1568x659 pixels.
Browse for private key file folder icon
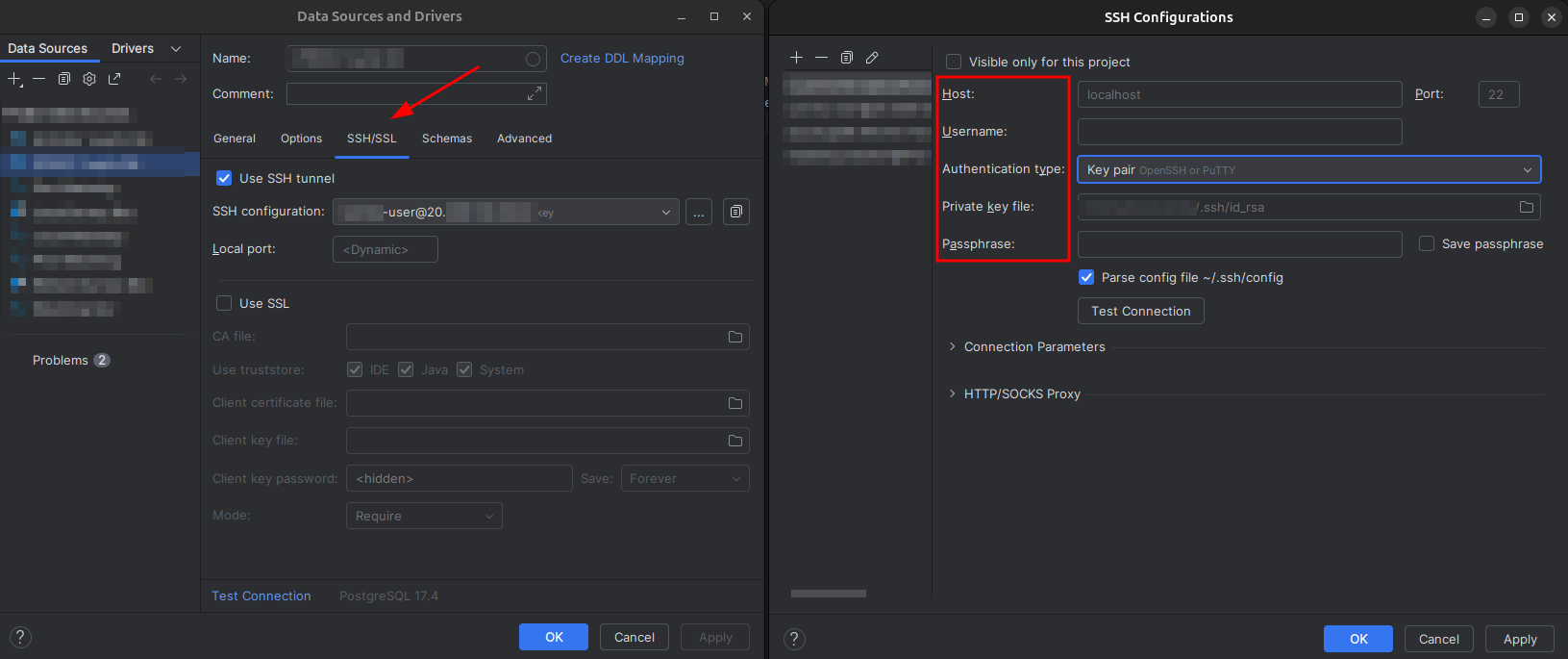pyautogui.click(x=1526, y=207)
